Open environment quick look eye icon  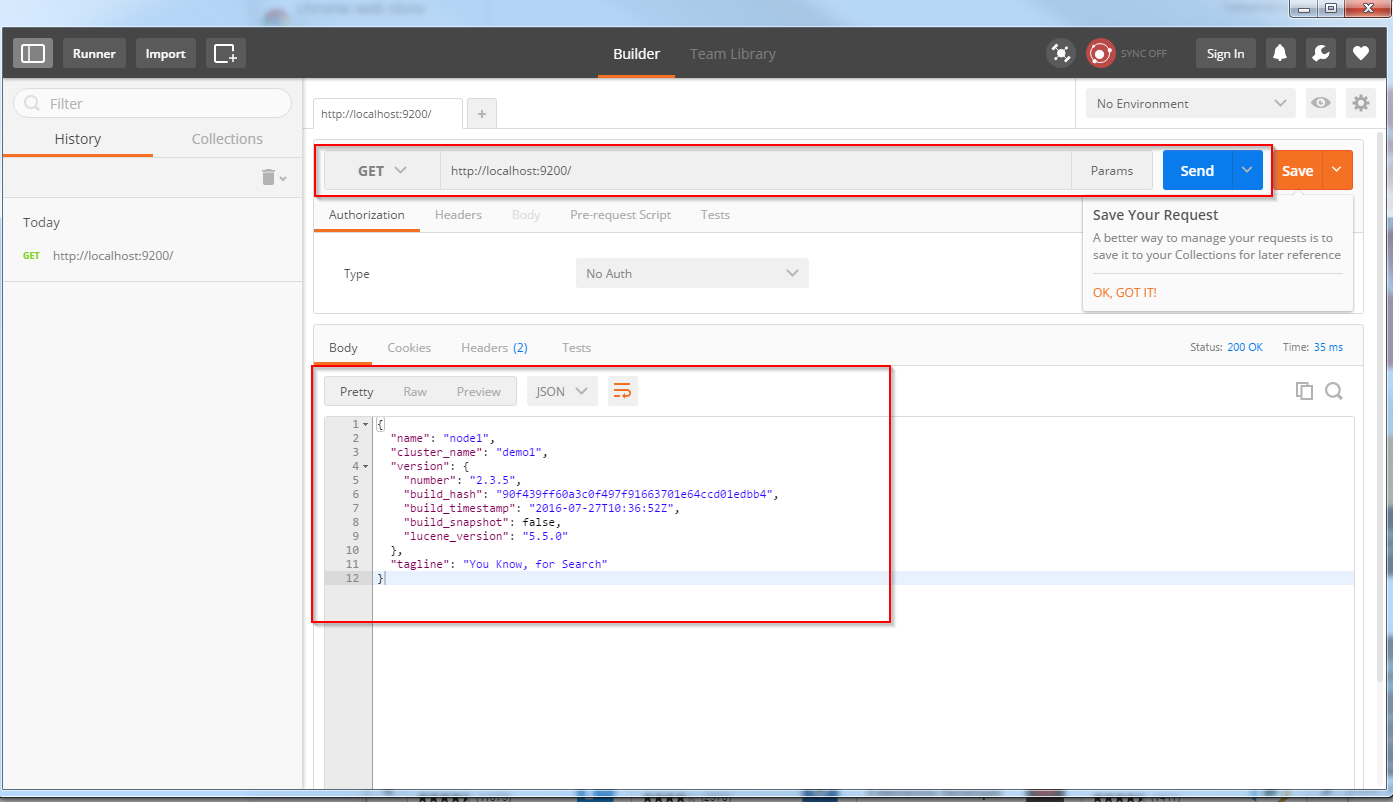[x=1321, y=103]
